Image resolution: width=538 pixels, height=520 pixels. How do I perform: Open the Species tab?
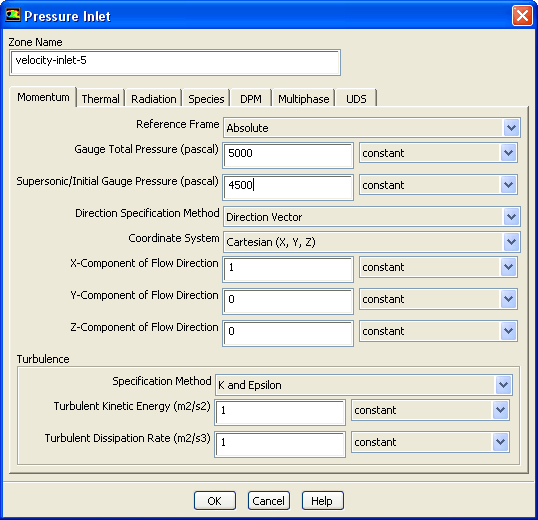coord(206,99)
